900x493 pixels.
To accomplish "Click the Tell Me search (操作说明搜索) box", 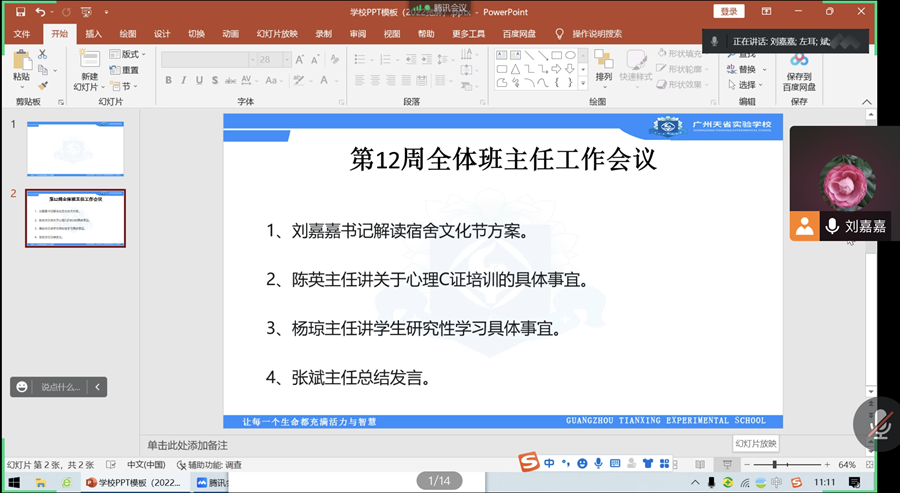I will (589, 34).
